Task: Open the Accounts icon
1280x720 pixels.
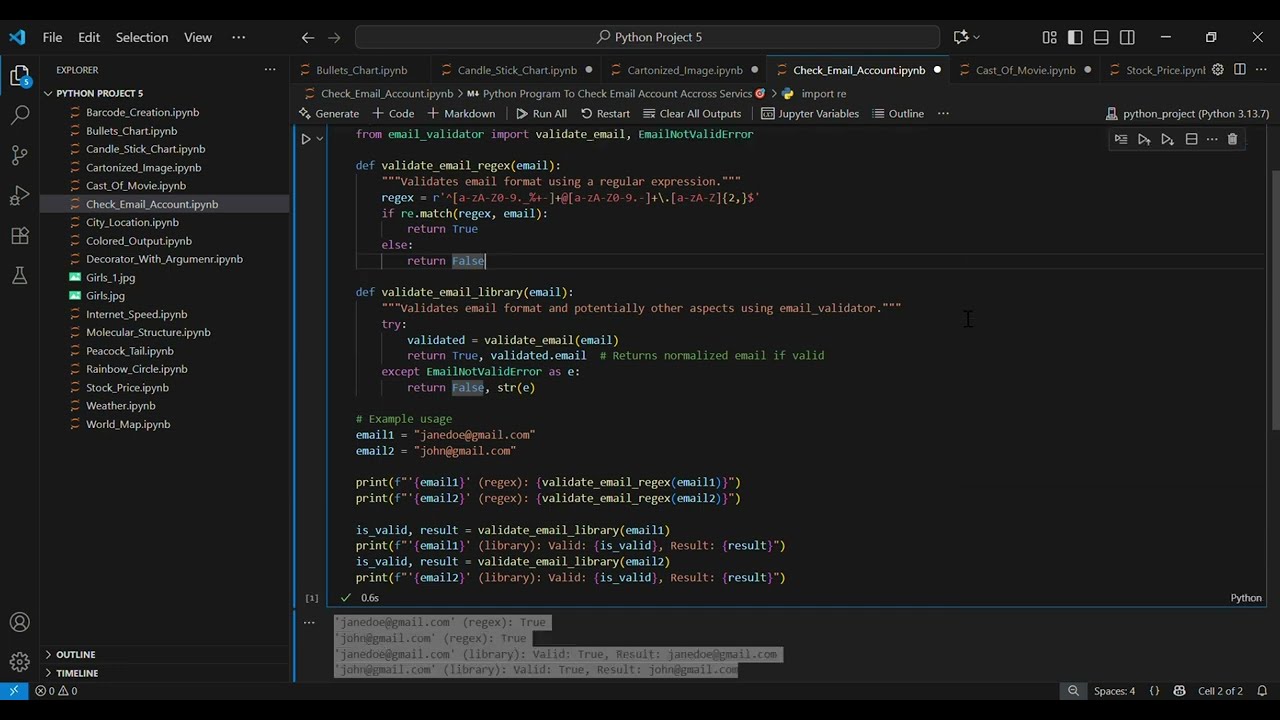Action: [19, 623]
